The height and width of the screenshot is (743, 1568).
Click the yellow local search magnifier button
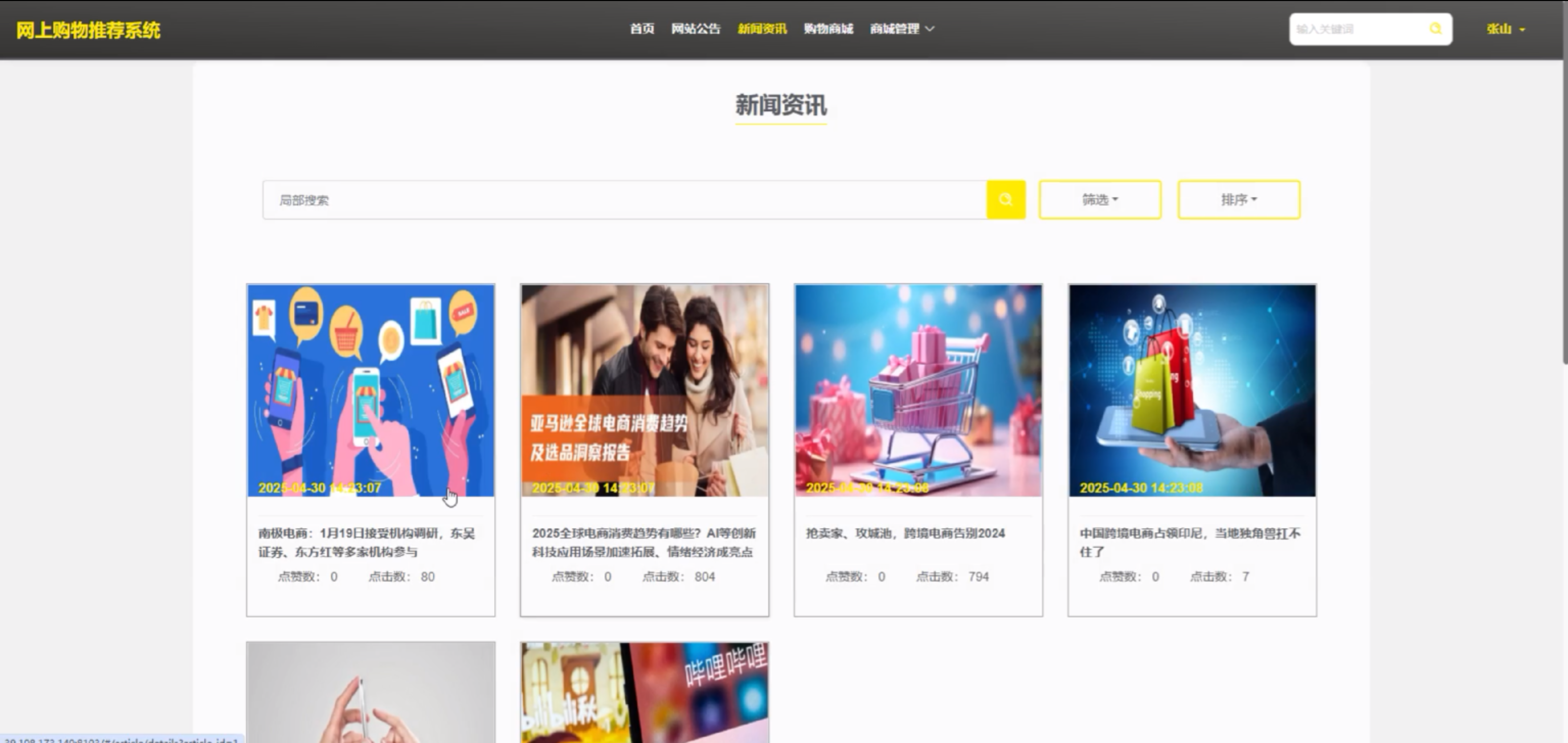(x=1006, y=200)
